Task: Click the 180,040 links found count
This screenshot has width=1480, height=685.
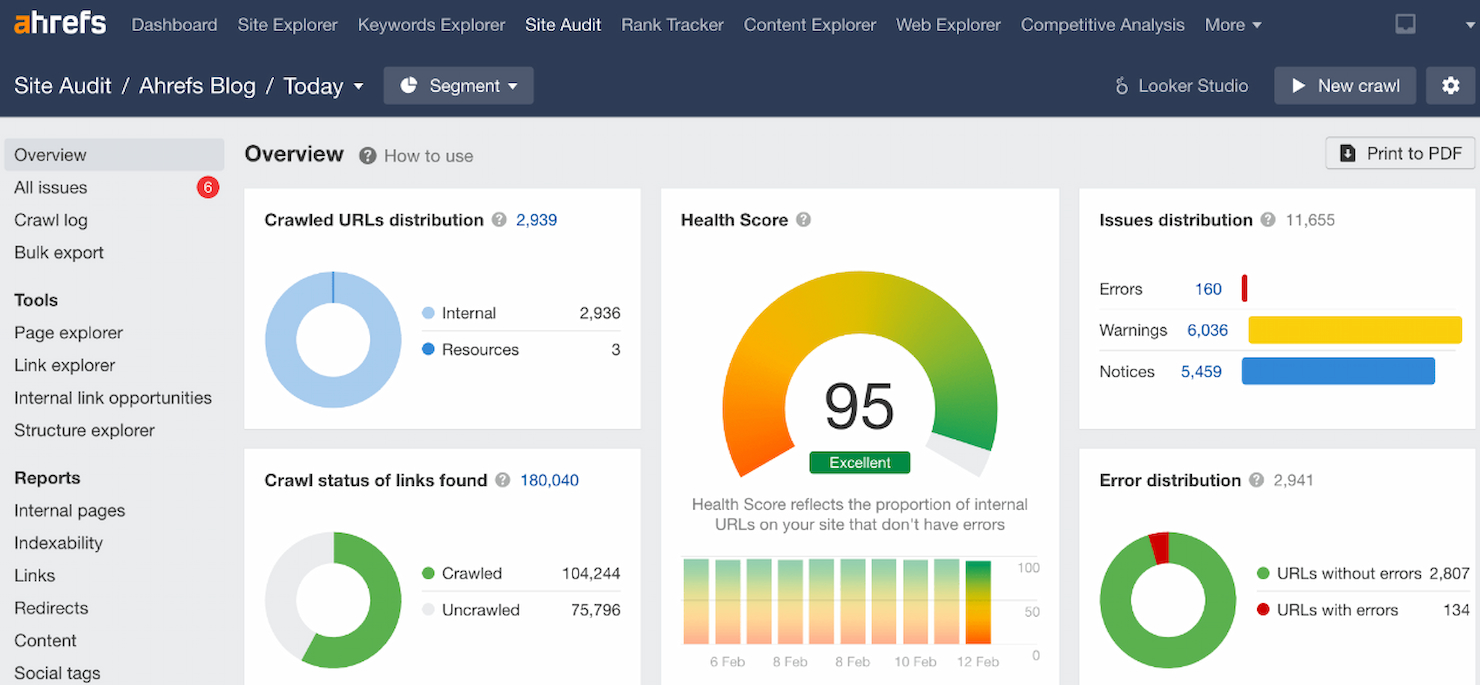Action: click(x=549, y=480)
